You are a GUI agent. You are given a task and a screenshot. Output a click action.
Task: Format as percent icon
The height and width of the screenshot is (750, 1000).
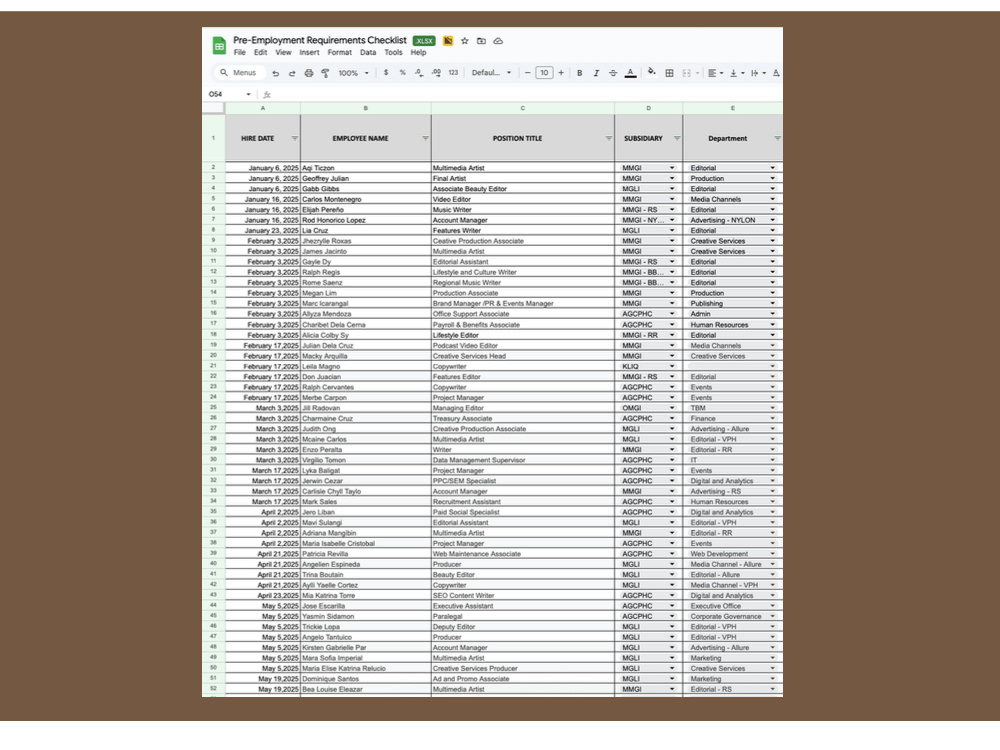(402, 73)
